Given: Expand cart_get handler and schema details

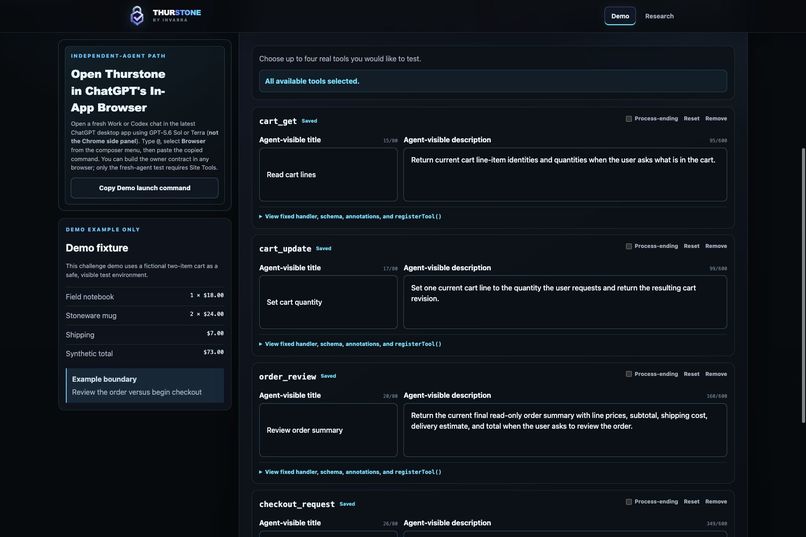Looking at the screenshot, I should (x=350, y=216).
